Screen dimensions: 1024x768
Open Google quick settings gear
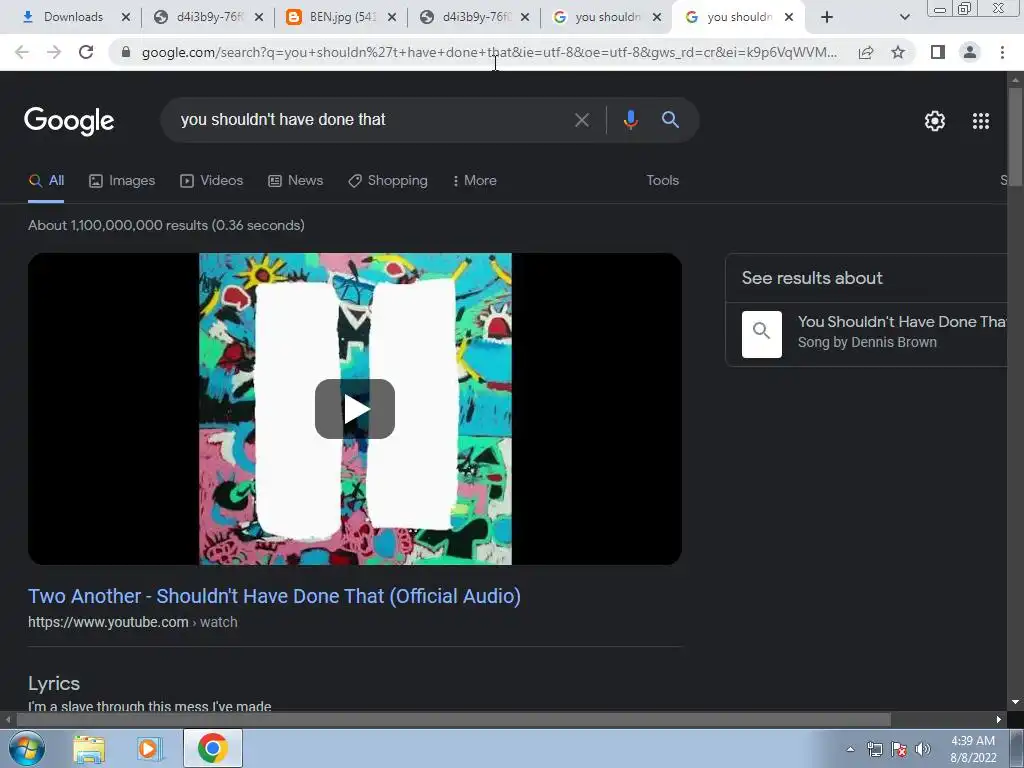(x=935, y=121)
